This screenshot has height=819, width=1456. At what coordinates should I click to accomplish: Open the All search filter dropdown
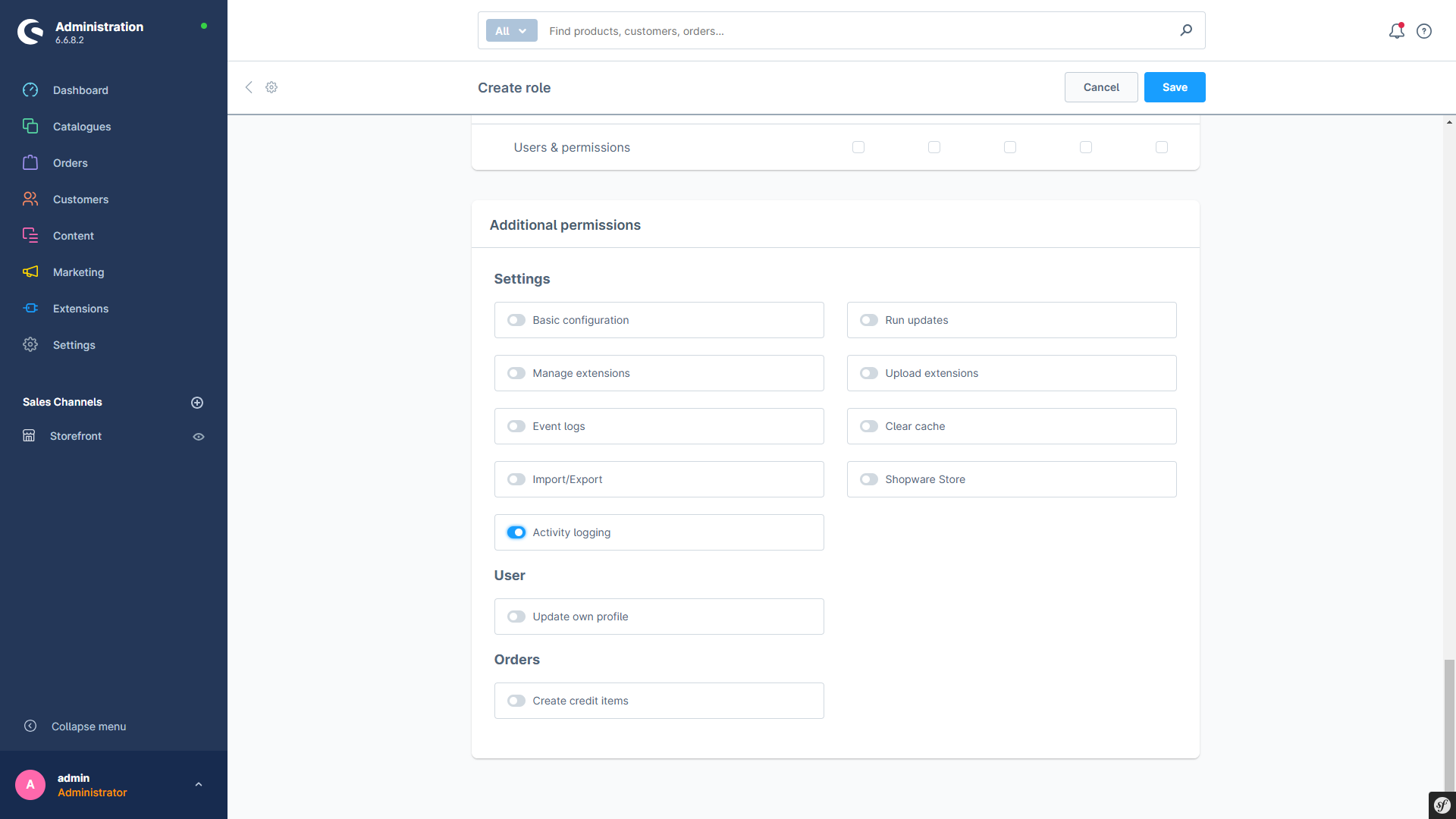(x=512, y=31)
